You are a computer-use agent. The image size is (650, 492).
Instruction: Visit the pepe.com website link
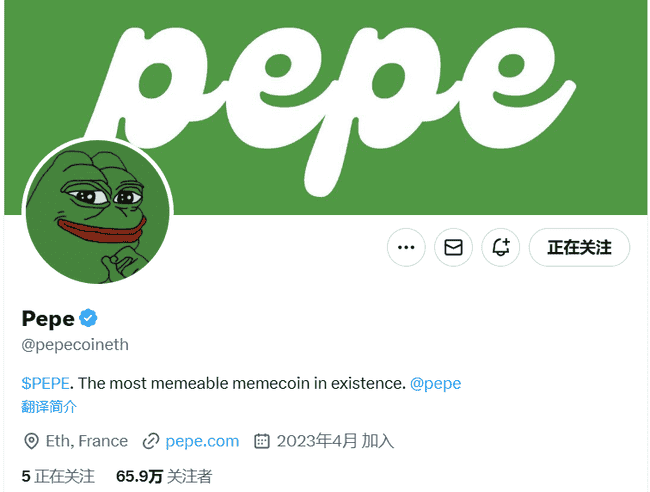click(202, 441)
